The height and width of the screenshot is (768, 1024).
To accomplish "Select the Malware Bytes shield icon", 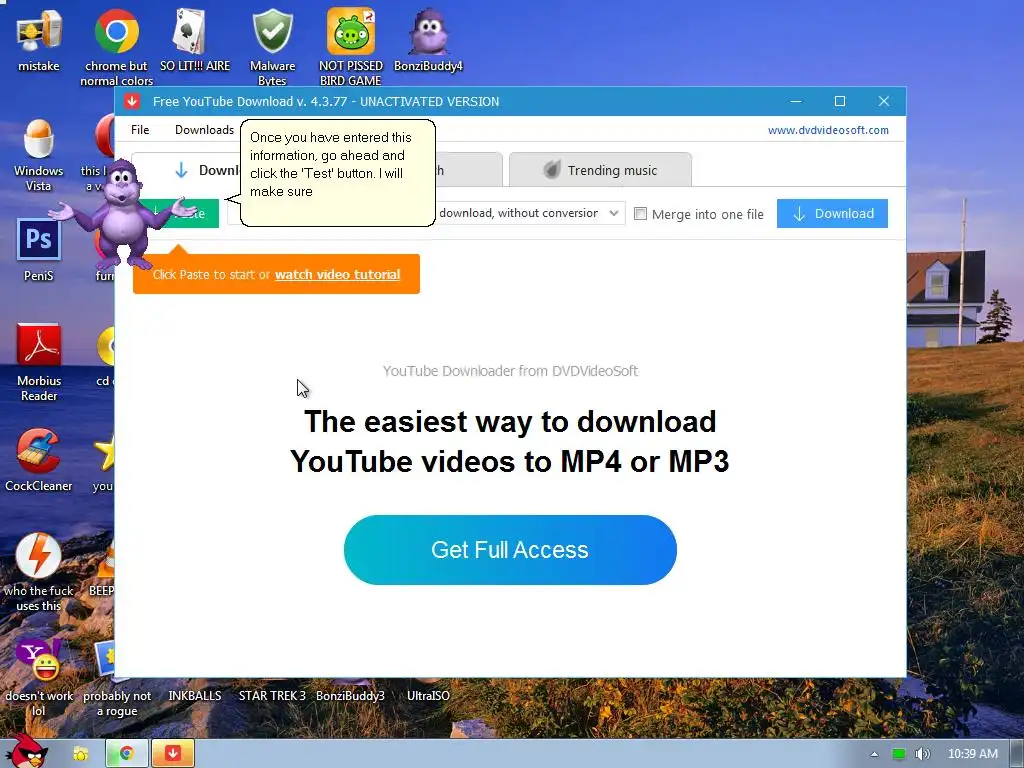I will [272, 46].
